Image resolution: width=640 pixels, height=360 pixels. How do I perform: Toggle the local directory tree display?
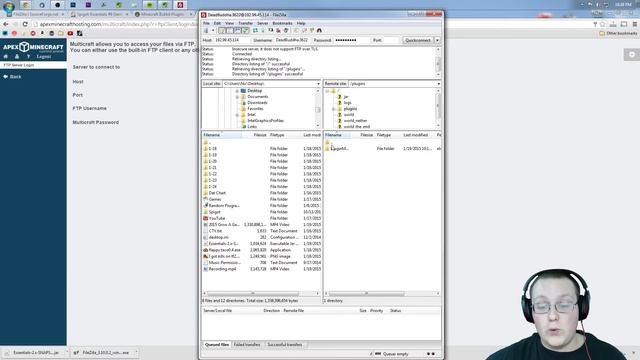[x=230, y=31]
